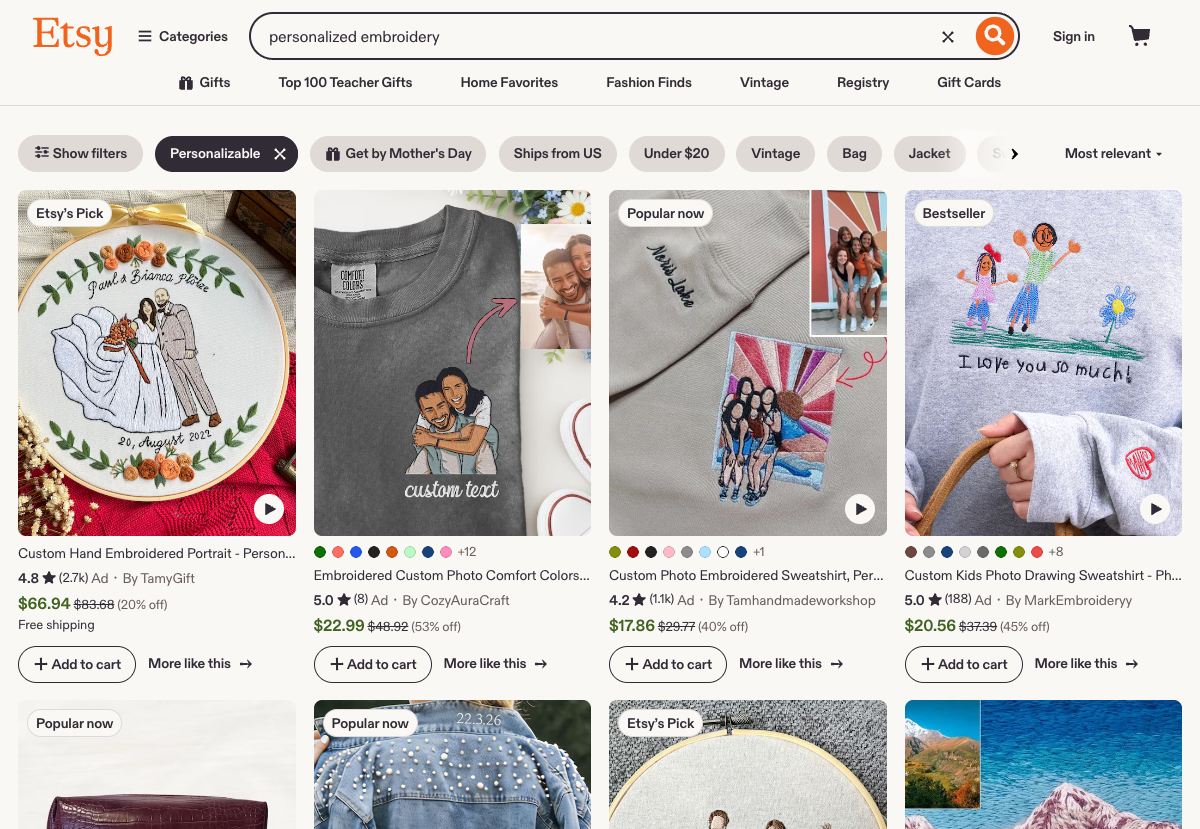Screen dimensions: 1200x829
Task: Open the Most relevant sort dropdown
Action: pos(1113,154)
